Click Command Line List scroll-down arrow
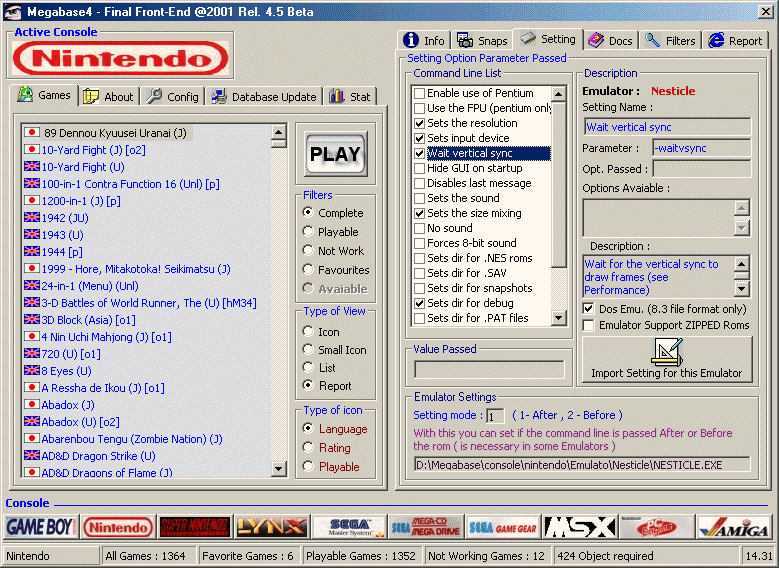Viewport: 779px width, 568px height. click(x=559, y=318)
